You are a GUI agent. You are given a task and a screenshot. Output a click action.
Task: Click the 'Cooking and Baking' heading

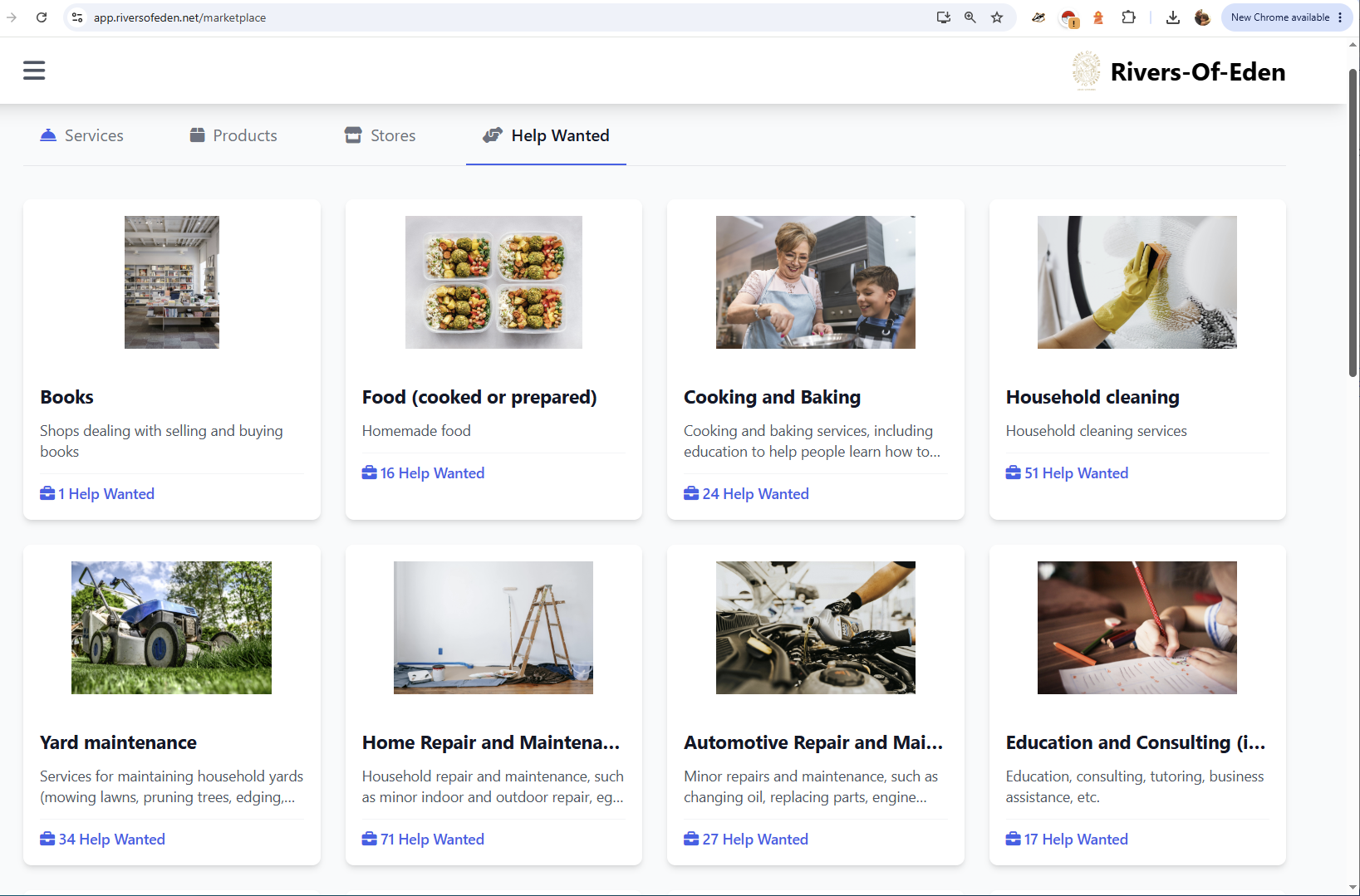(772, 397)
